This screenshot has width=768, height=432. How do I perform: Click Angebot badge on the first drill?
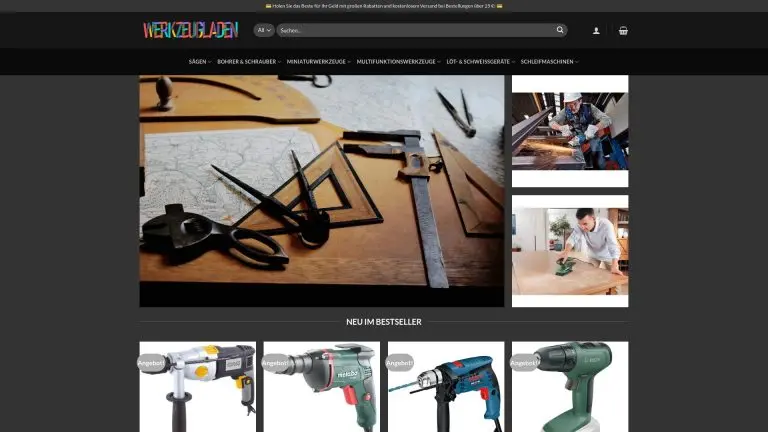point(150,362)
